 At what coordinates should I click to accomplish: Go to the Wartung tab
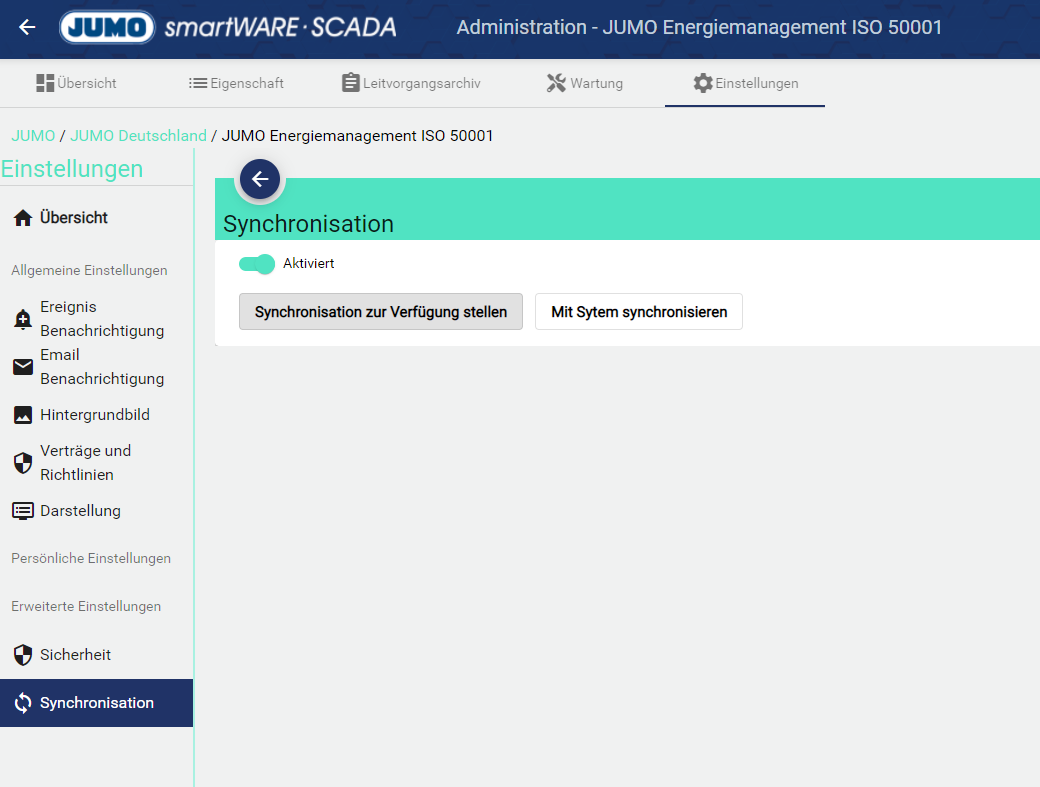(585, 83)
